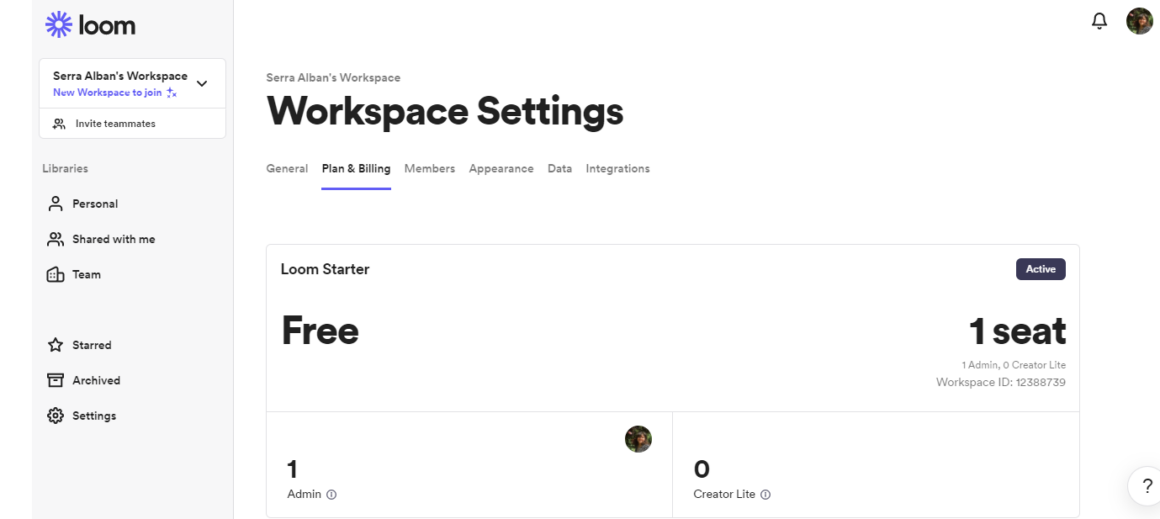1160x519 pixels.
Task: Click the New Workspace to join link
Action: click(x=107, y=92)
